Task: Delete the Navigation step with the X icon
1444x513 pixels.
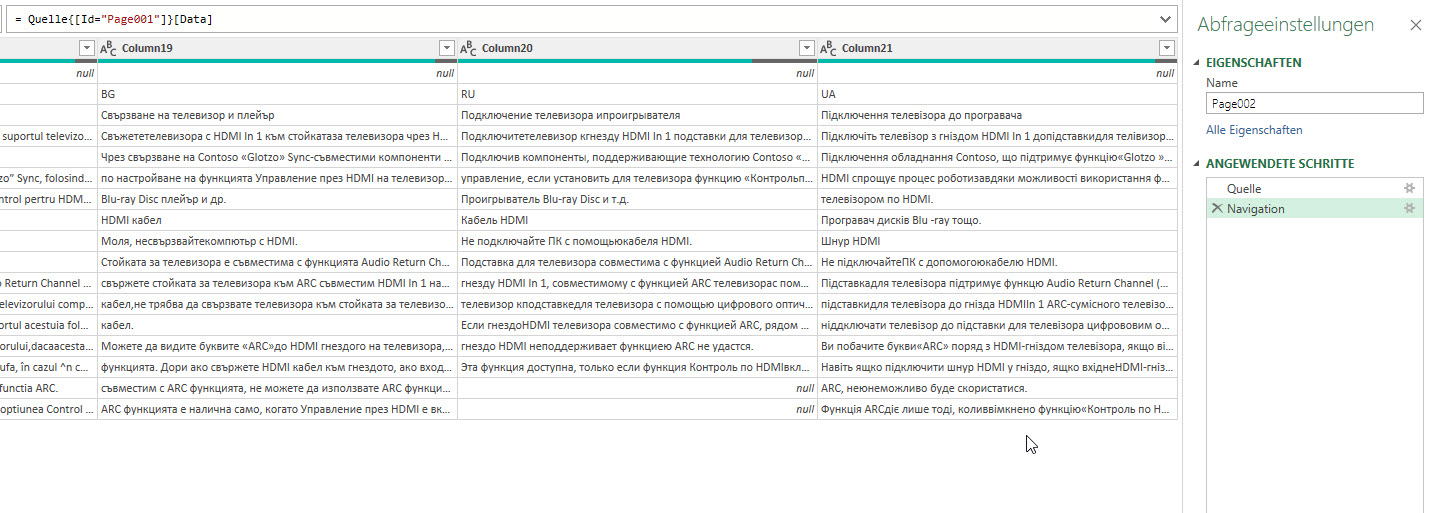Action: coord(1217,208)
